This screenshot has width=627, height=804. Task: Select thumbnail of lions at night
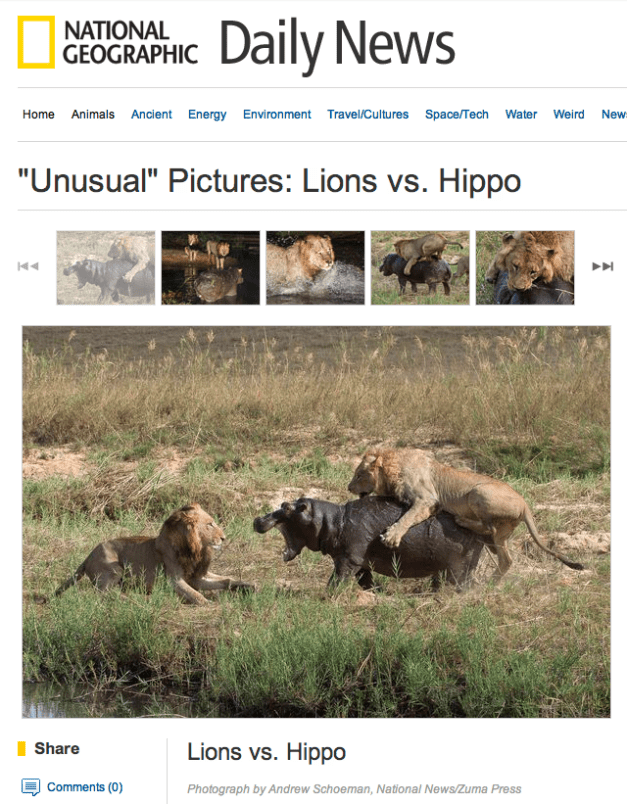(211, 268)
